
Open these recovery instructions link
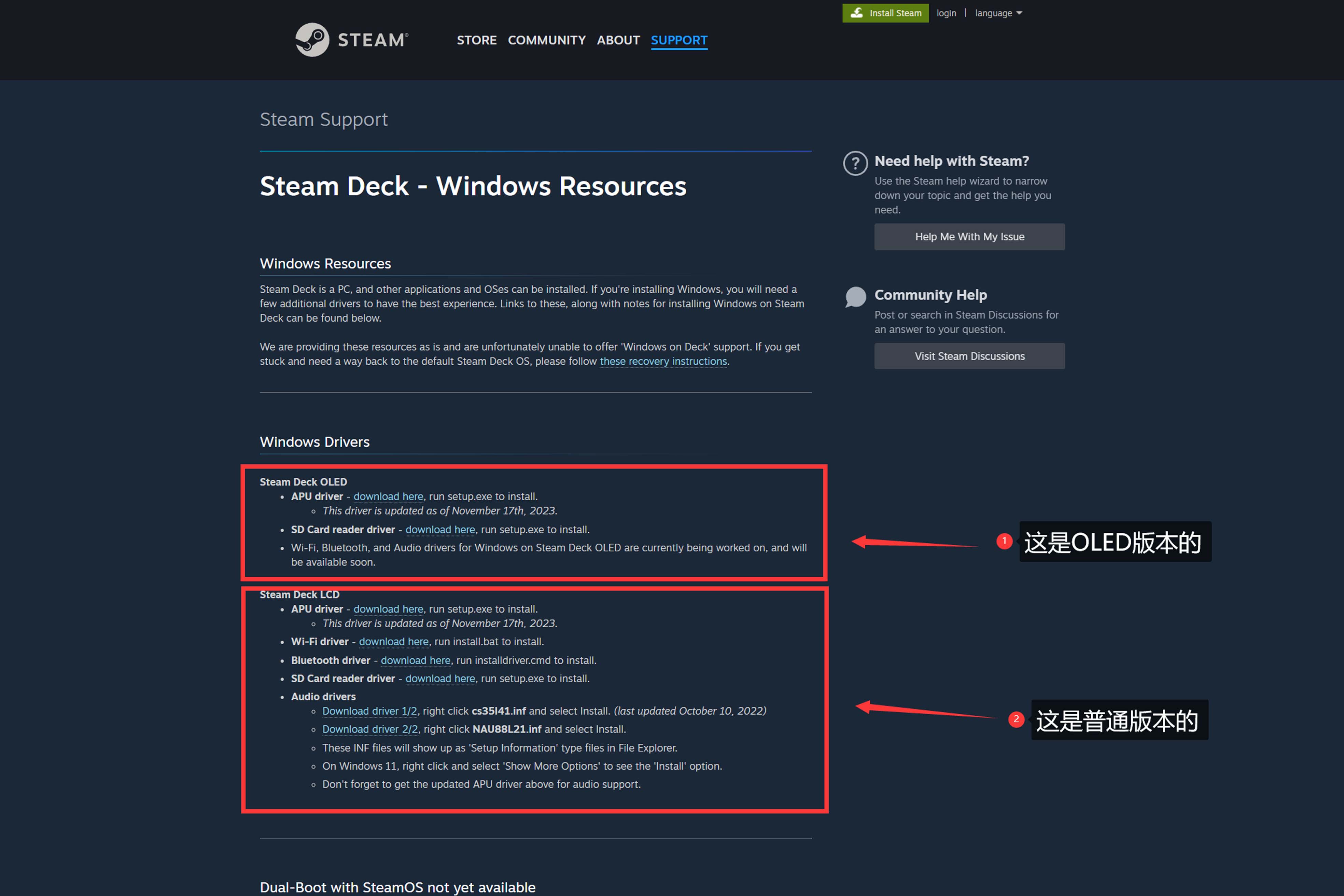click(x=663, y=361)
